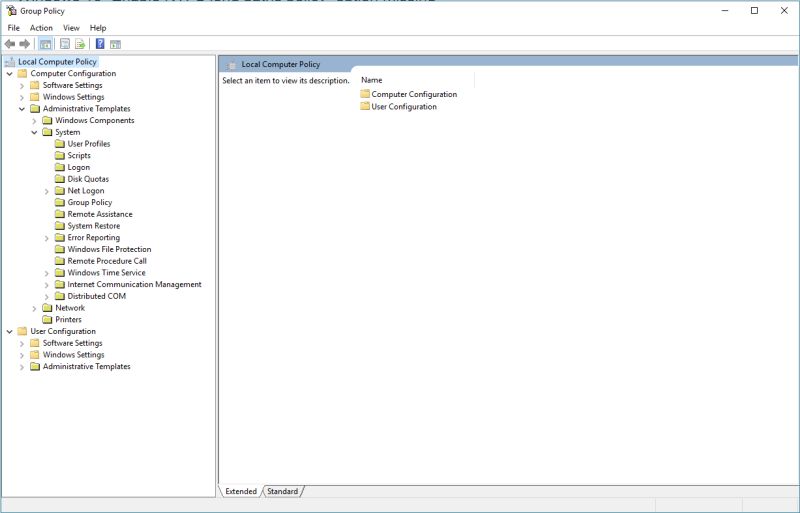
Task: Click Show/Hide Action Pane toolbar icon
Action: tap(115, 44)
